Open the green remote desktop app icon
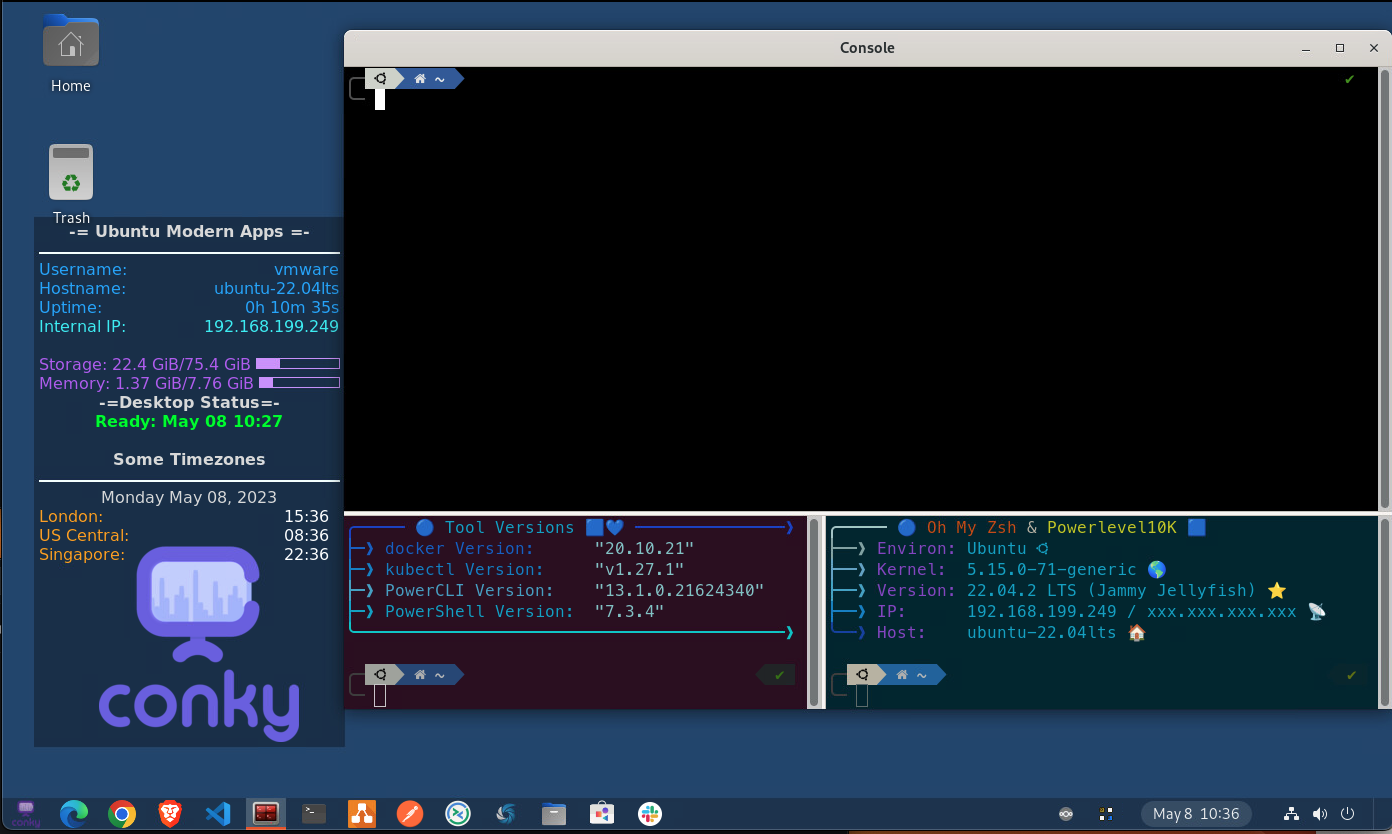Image resolution: width=1392 pixels, height=834 pixels. pos(458,814)
